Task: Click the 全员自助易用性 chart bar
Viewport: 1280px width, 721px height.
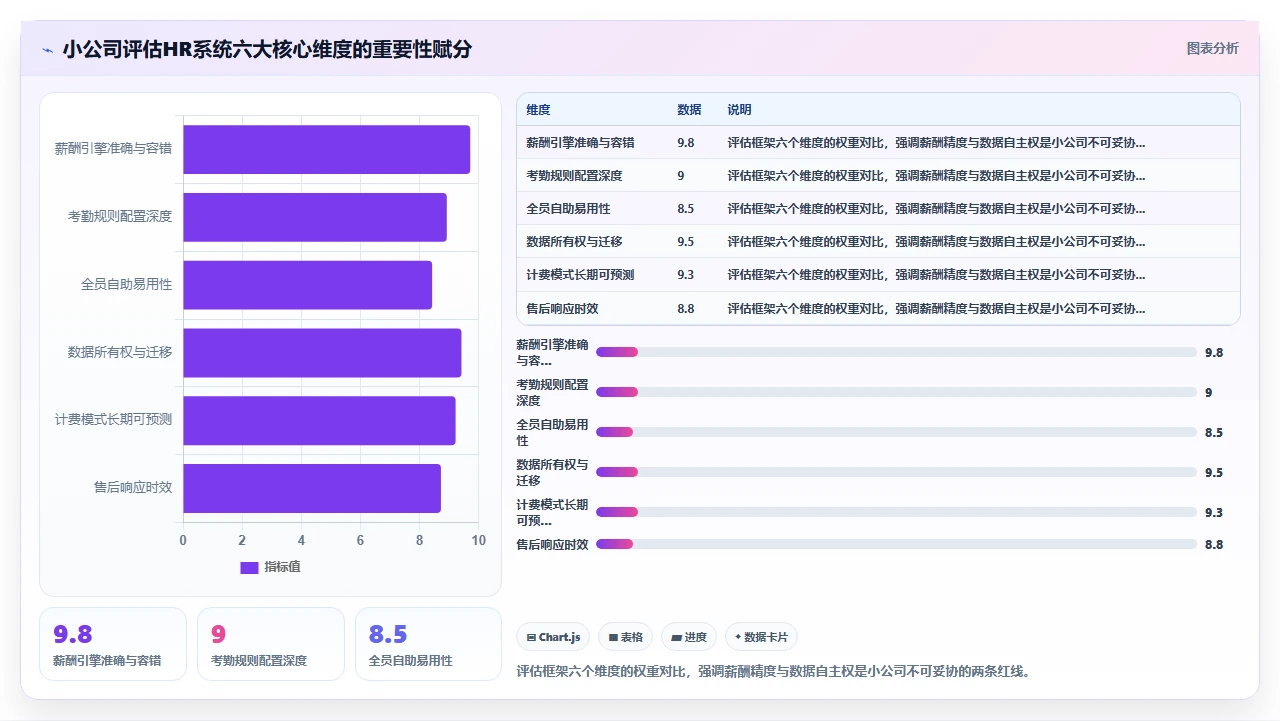Action: (307, 285)
